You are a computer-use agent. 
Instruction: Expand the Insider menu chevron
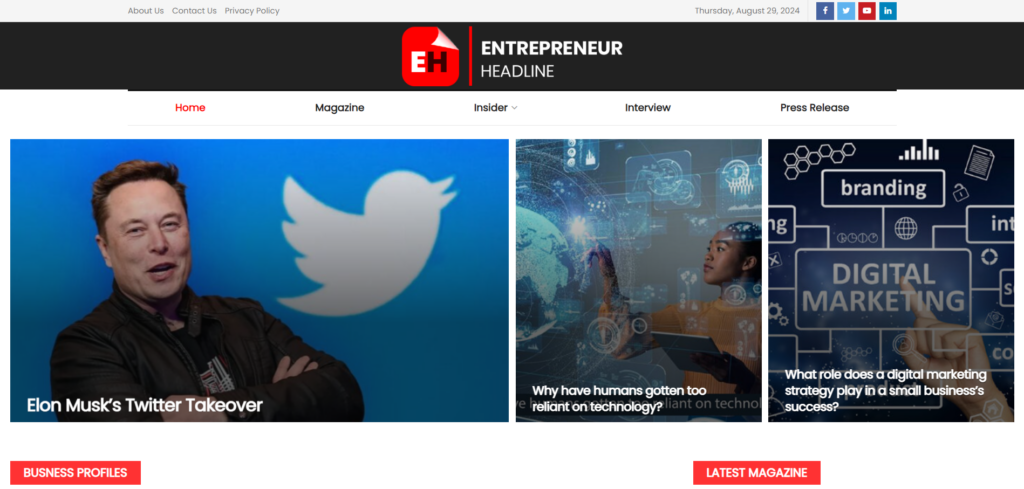[x=514, y=108]
